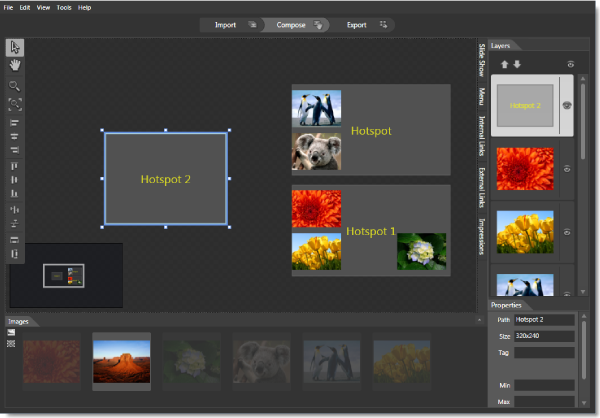The width and height of the screenshot is (600, 418).
Task: Click the fit-to-screen zoom tool
Action: [14, 104]
